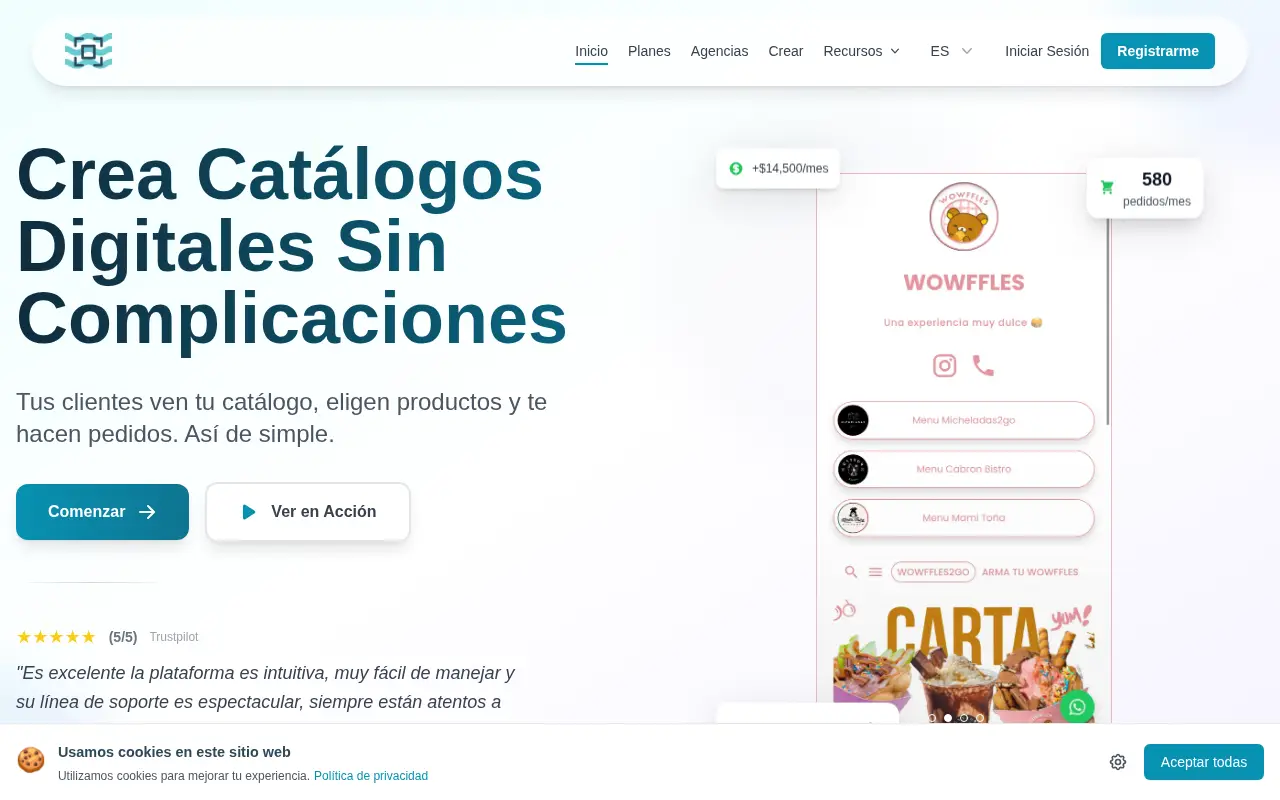This screenshot has width=1280, height=800.
Task: Click the 'Una experiencia muy dulce' tagline
Action: [964, 322]
